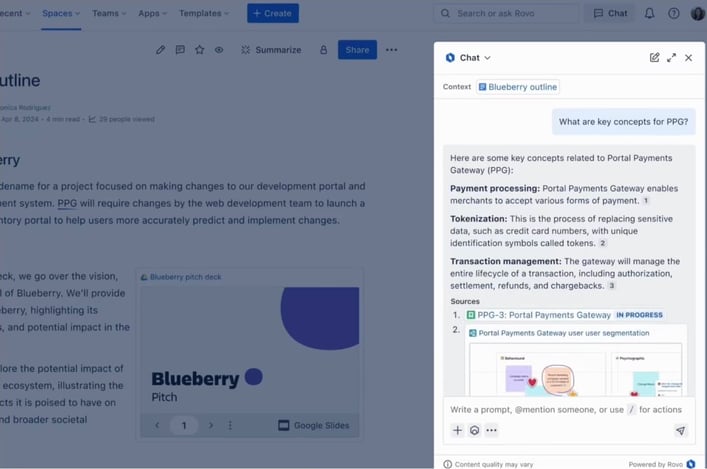This screenshot has height=469, width=707.
Task: Click the Sources heading in chat response
Action: [465, 301]
